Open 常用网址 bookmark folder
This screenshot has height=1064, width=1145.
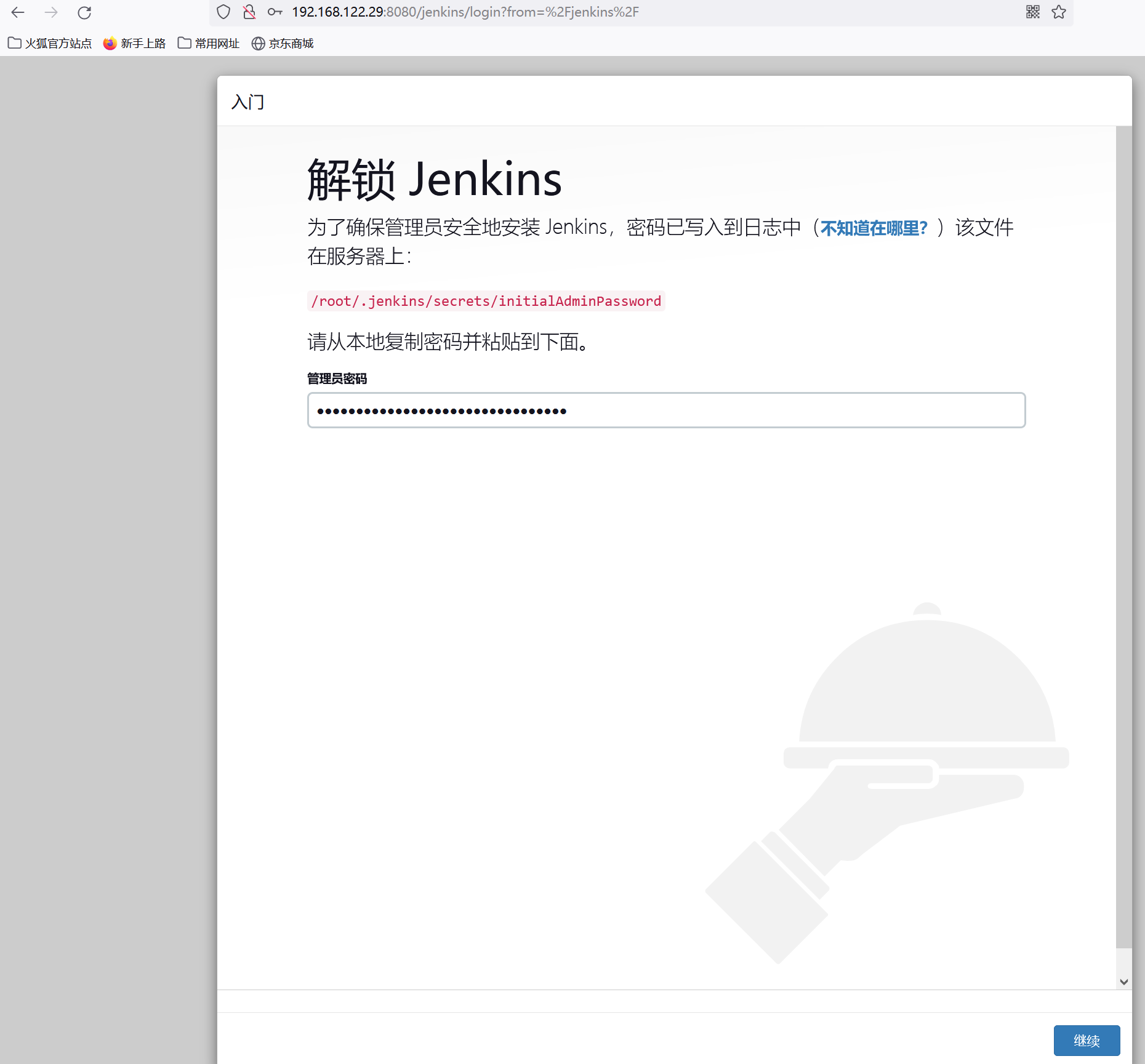coord(208,43)
